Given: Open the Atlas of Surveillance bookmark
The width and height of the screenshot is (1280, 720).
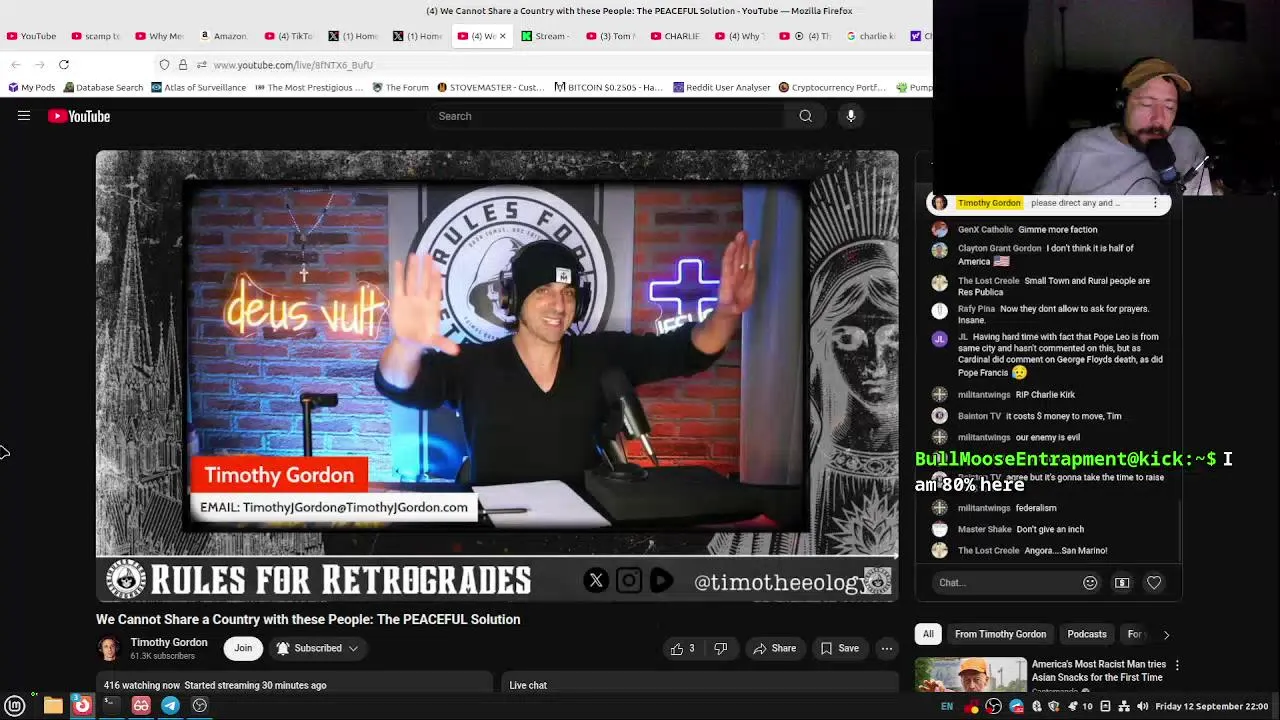Looking at the screenshot, I should click(198, 87).
